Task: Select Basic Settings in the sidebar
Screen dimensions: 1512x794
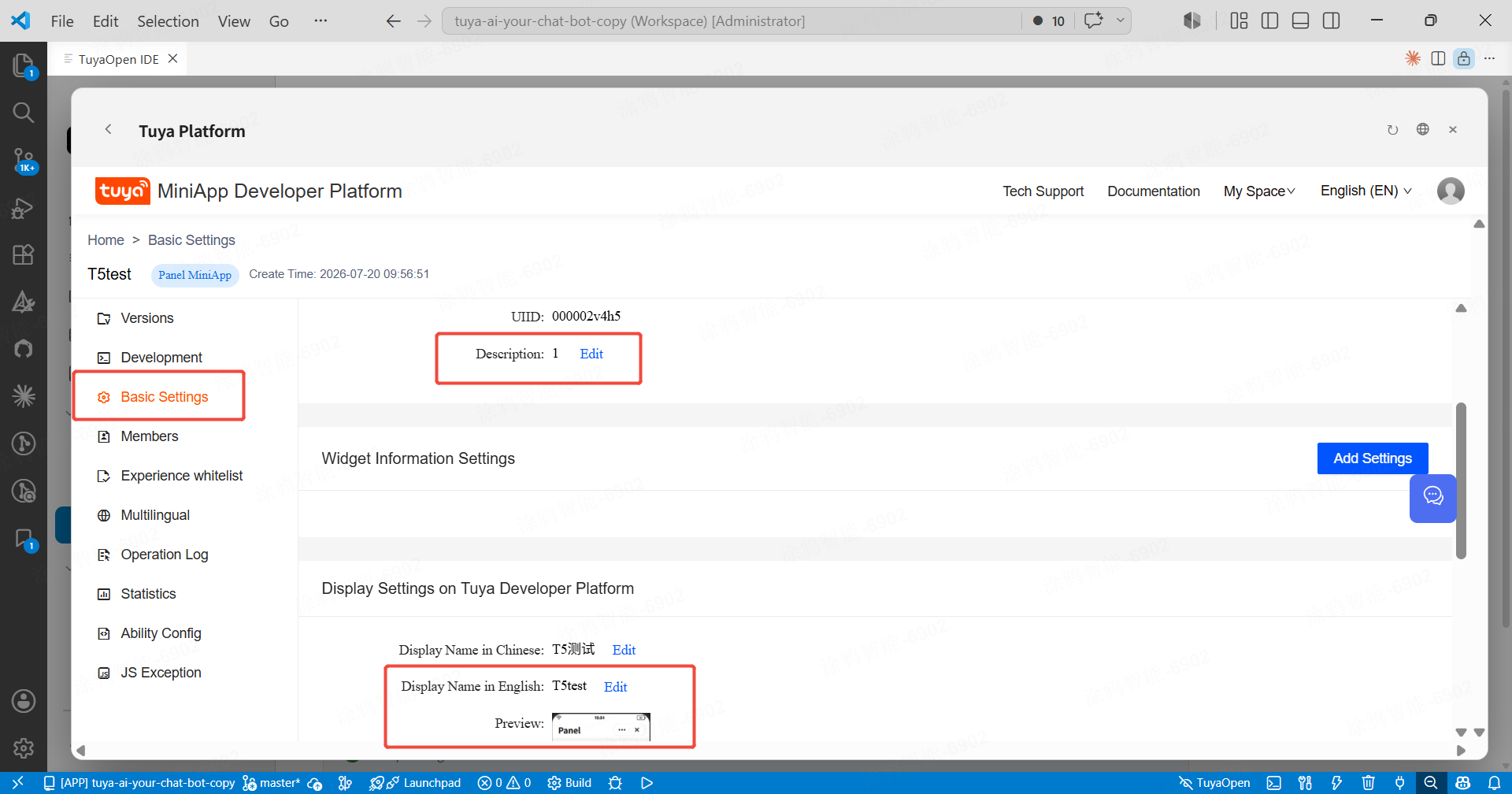Action: (x=164, y=397)
